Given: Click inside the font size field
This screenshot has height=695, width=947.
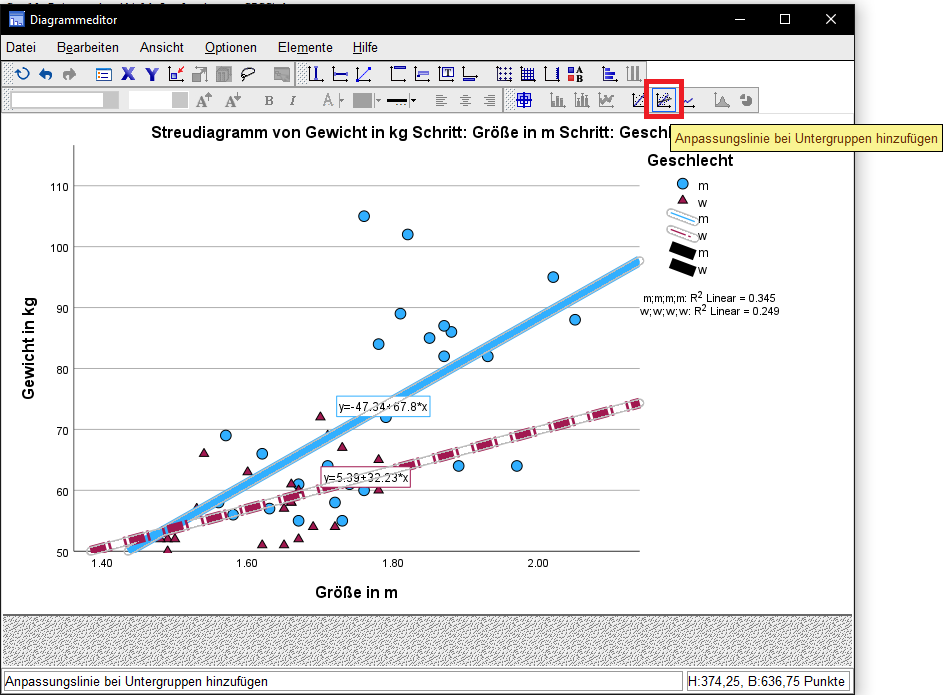Looking at the screenshot, I should [150, 100].
